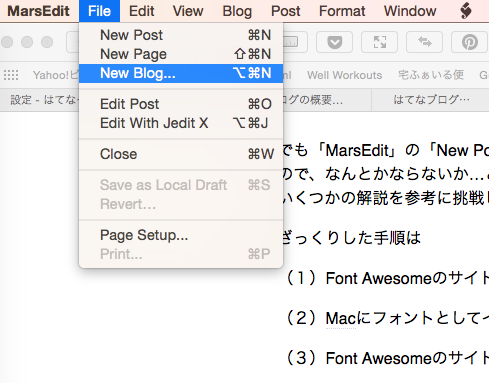Choose Close in the File menu
489x383 pixels.
(181, 154)
